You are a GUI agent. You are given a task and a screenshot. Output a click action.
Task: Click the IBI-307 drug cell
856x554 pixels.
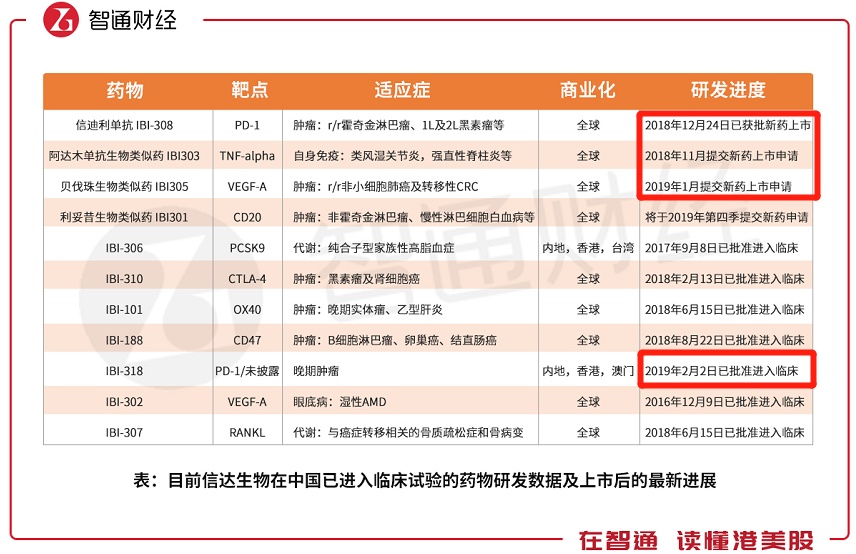pos(124,433)
